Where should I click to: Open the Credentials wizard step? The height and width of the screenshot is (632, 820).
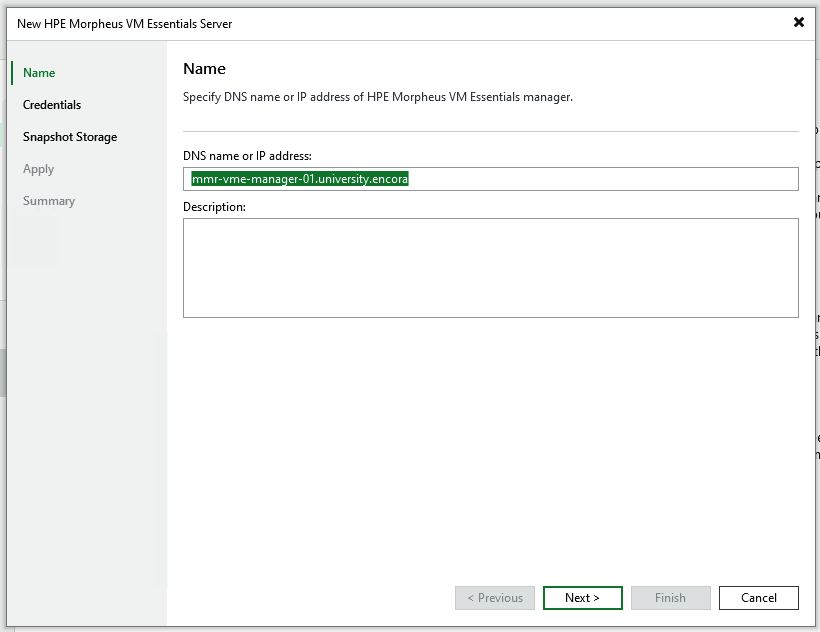point(52,105)
